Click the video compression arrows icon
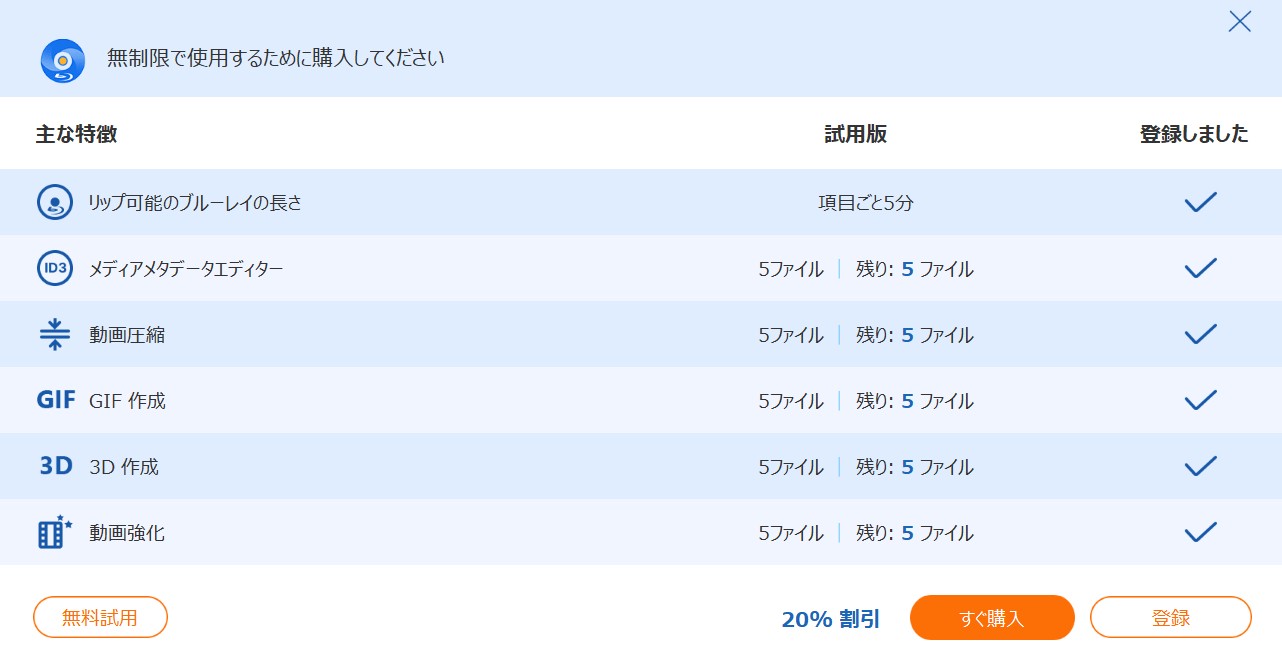The width and height of the screenshot is (1282, 668). (x=55, y=334)
